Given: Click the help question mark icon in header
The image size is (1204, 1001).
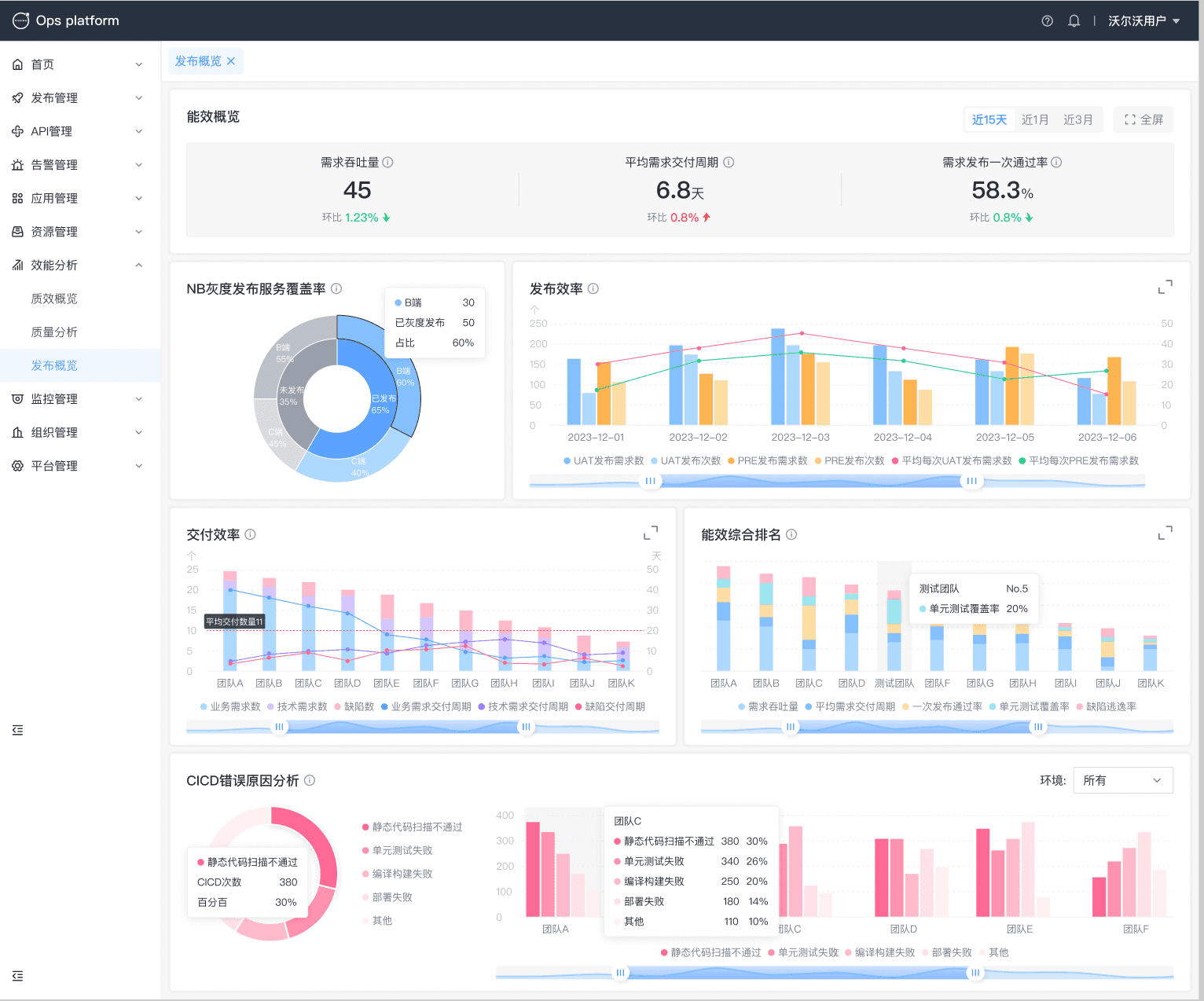Looking at the screenshot, I should point(1047,21).
